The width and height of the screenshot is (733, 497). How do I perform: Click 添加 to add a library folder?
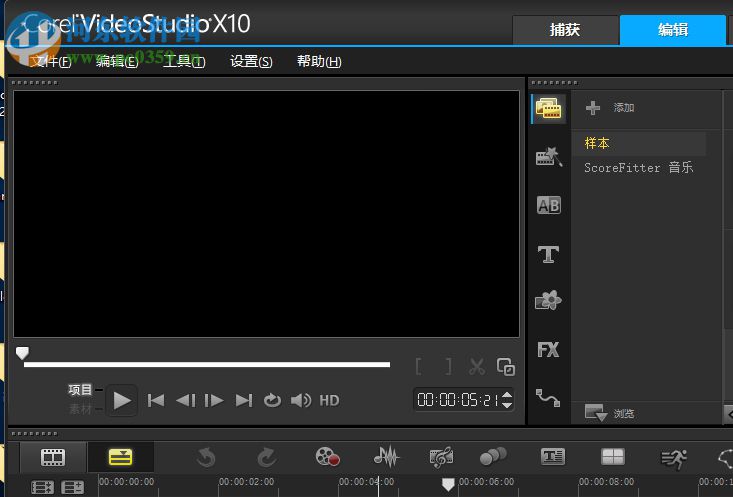610,108
